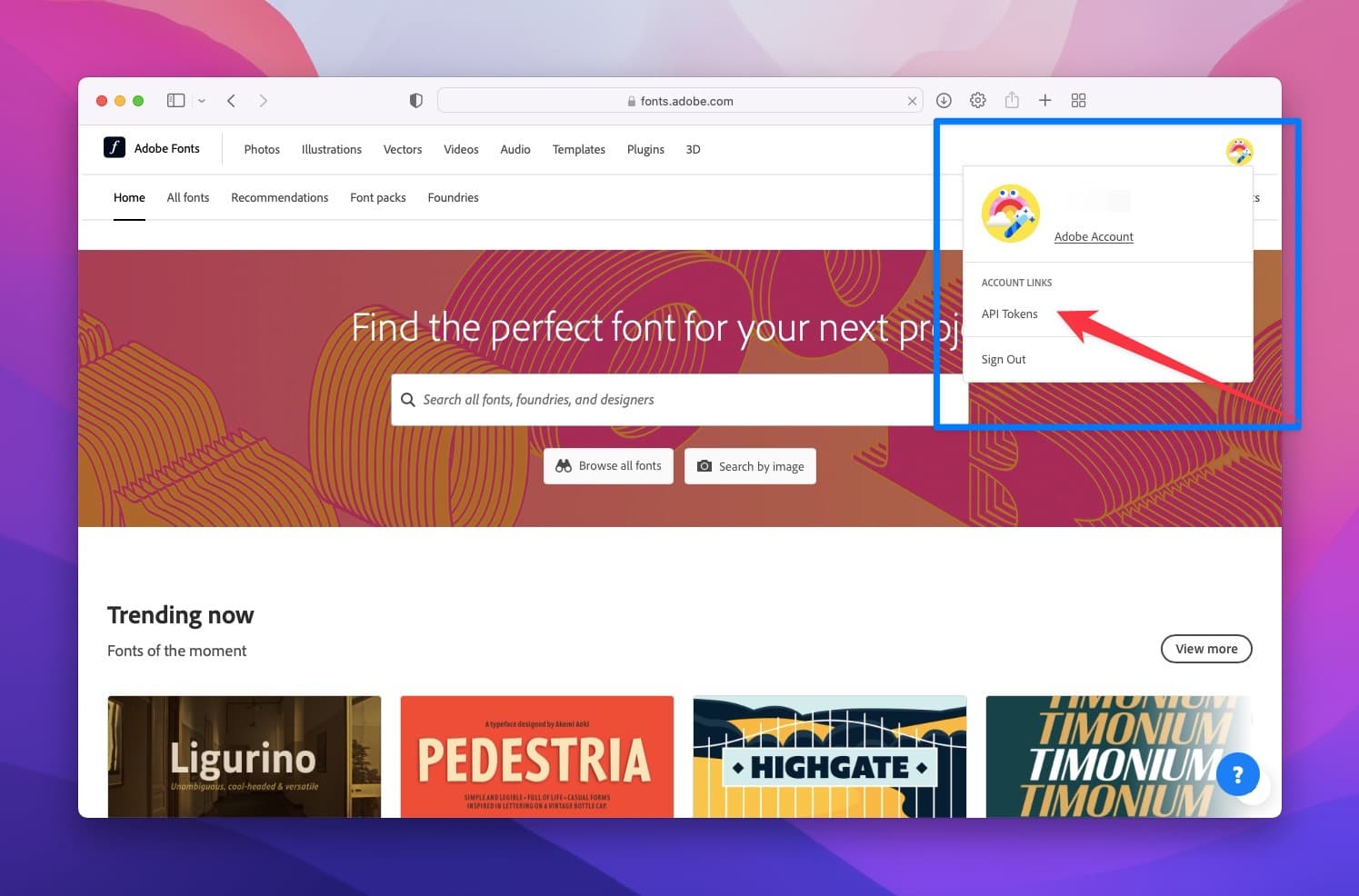Open API Tokens in account links
The image size is (1359, 896).
click(1009, 314)
